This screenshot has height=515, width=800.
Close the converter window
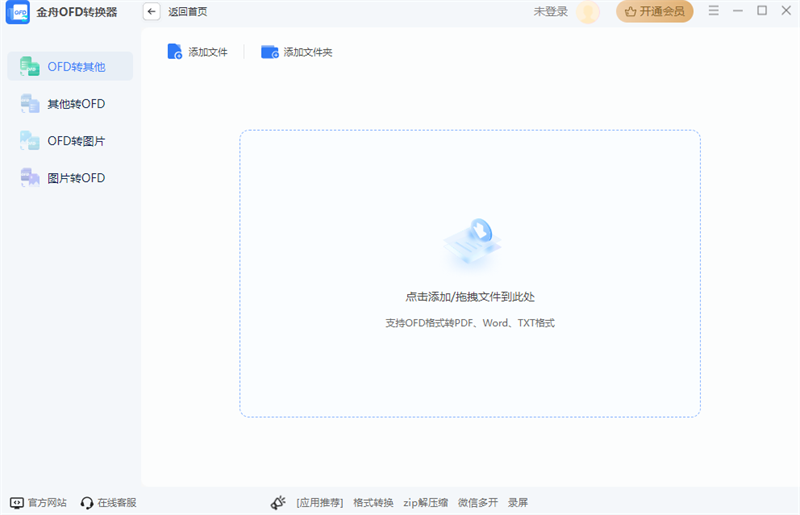pyautogui.click(x=786, y=11)
